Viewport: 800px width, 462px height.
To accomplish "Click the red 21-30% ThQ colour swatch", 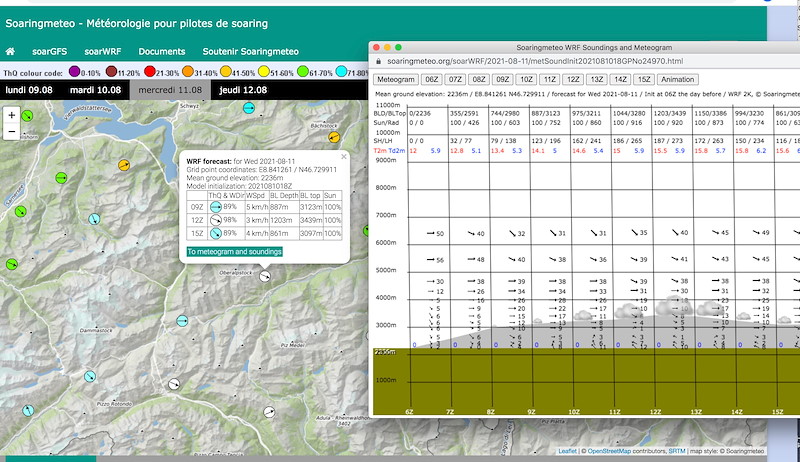I will tap(149, 71).
